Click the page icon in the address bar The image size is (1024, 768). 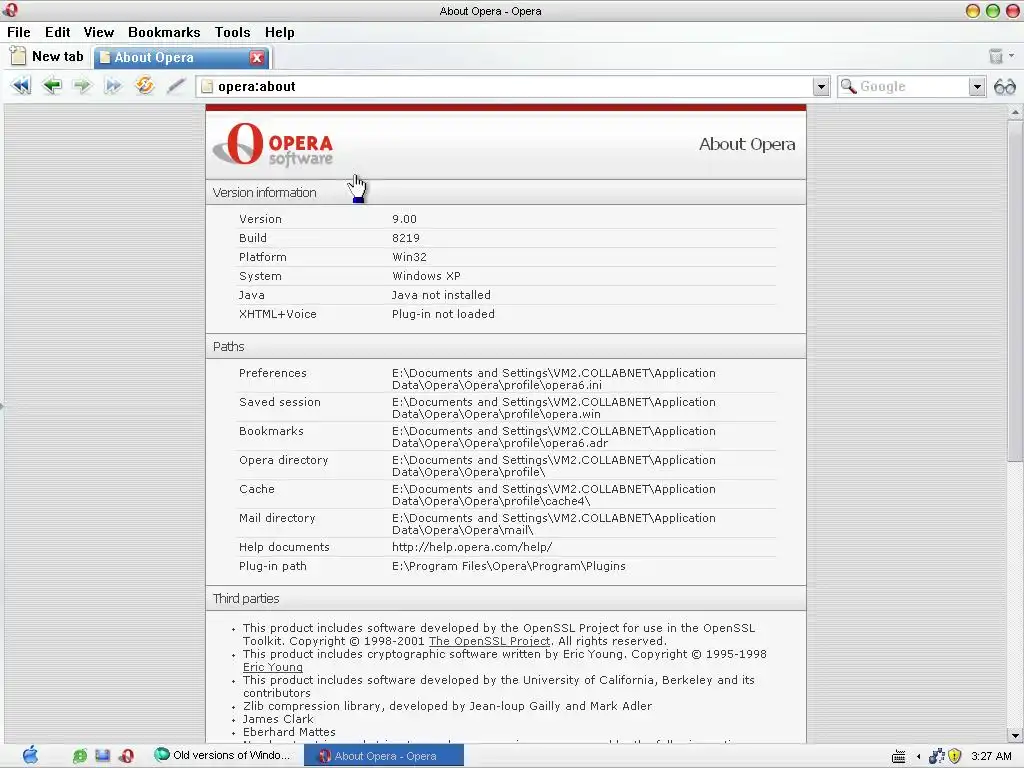[x=207, y=86]
